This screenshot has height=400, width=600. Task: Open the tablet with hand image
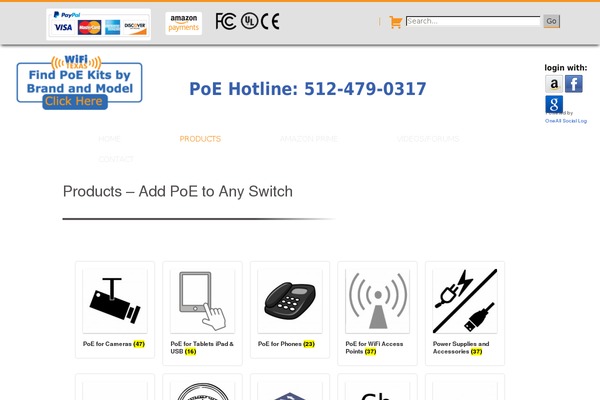pyautogui.click(x=202, y=300)
